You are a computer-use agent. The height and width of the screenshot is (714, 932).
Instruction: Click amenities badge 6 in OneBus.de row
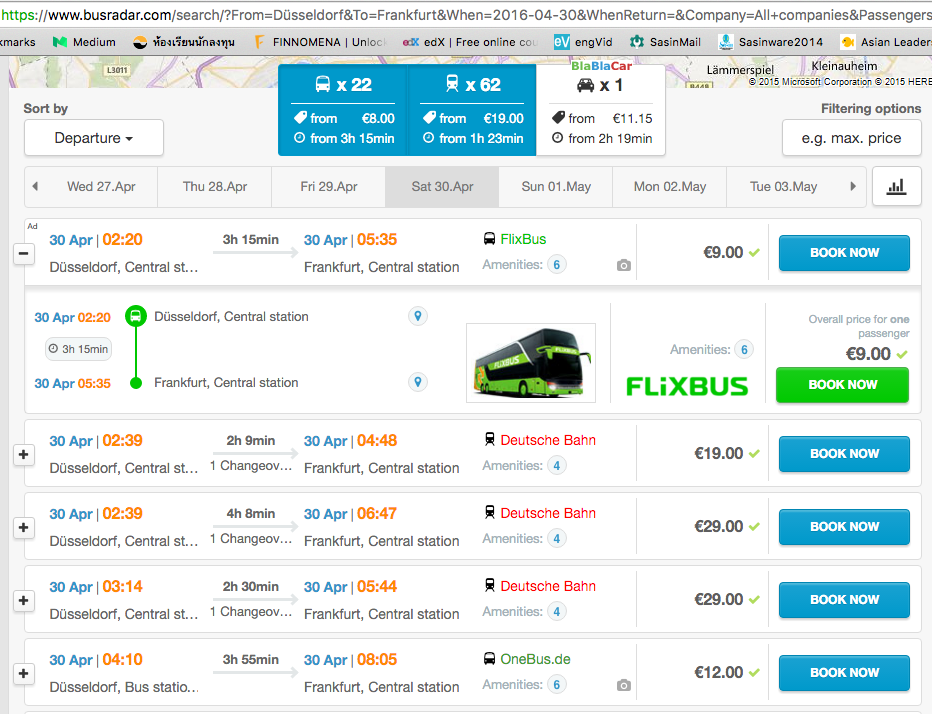point(557,685)
